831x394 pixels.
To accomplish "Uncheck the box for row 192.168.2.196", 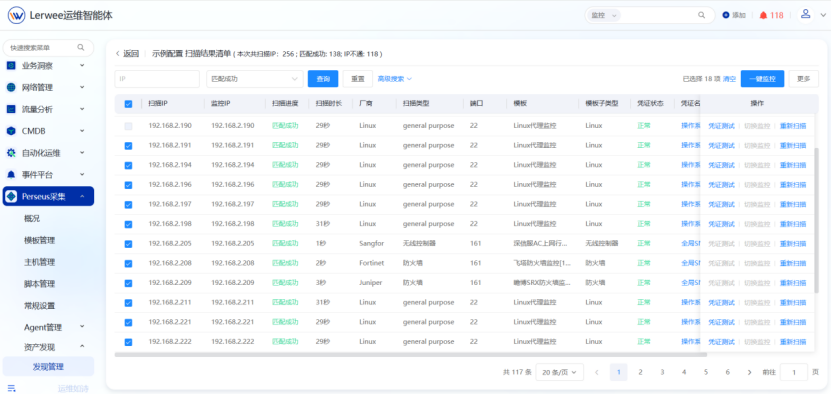I will click(x=128, y=185).
